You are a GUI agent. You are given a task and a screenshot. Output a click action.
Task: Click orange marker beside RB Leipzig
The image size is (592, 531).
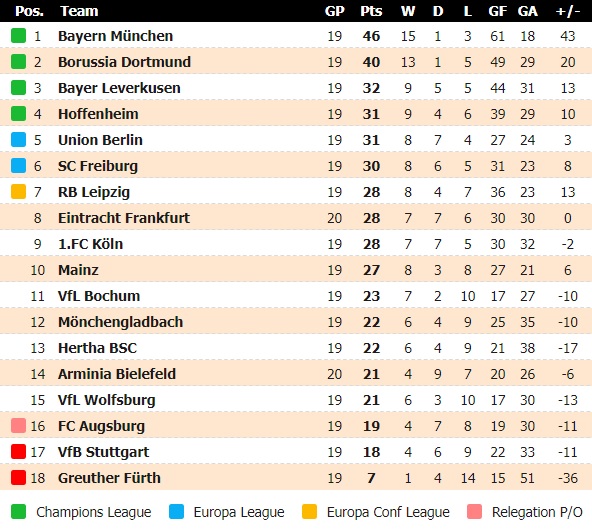[x=18, y=191]
